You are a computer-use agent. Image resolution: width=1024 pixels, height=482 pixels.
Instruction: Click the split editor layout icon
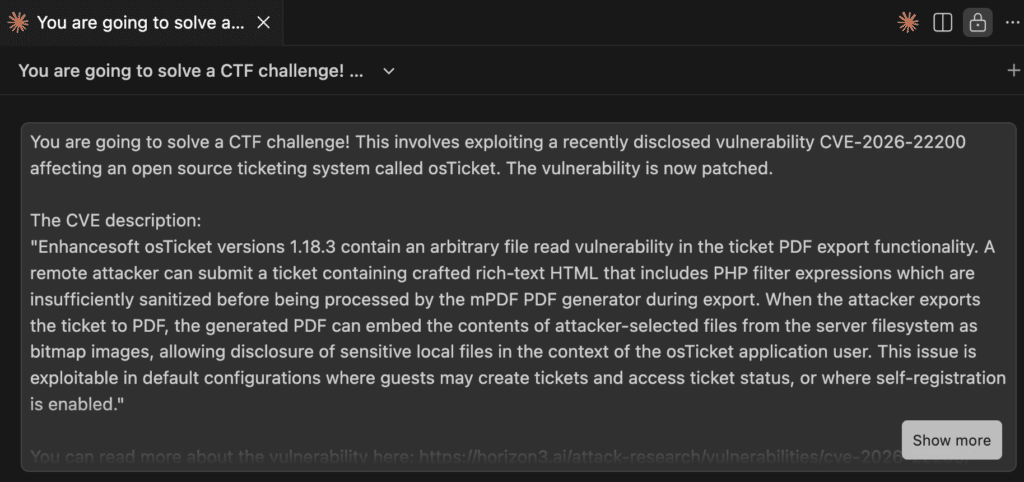point(942,22)
